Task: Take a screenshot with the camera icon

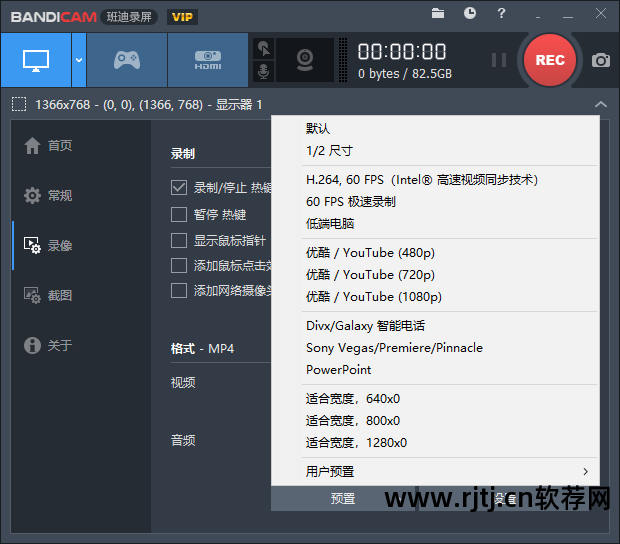Action: pyautogui.click(x=601, y=60)
